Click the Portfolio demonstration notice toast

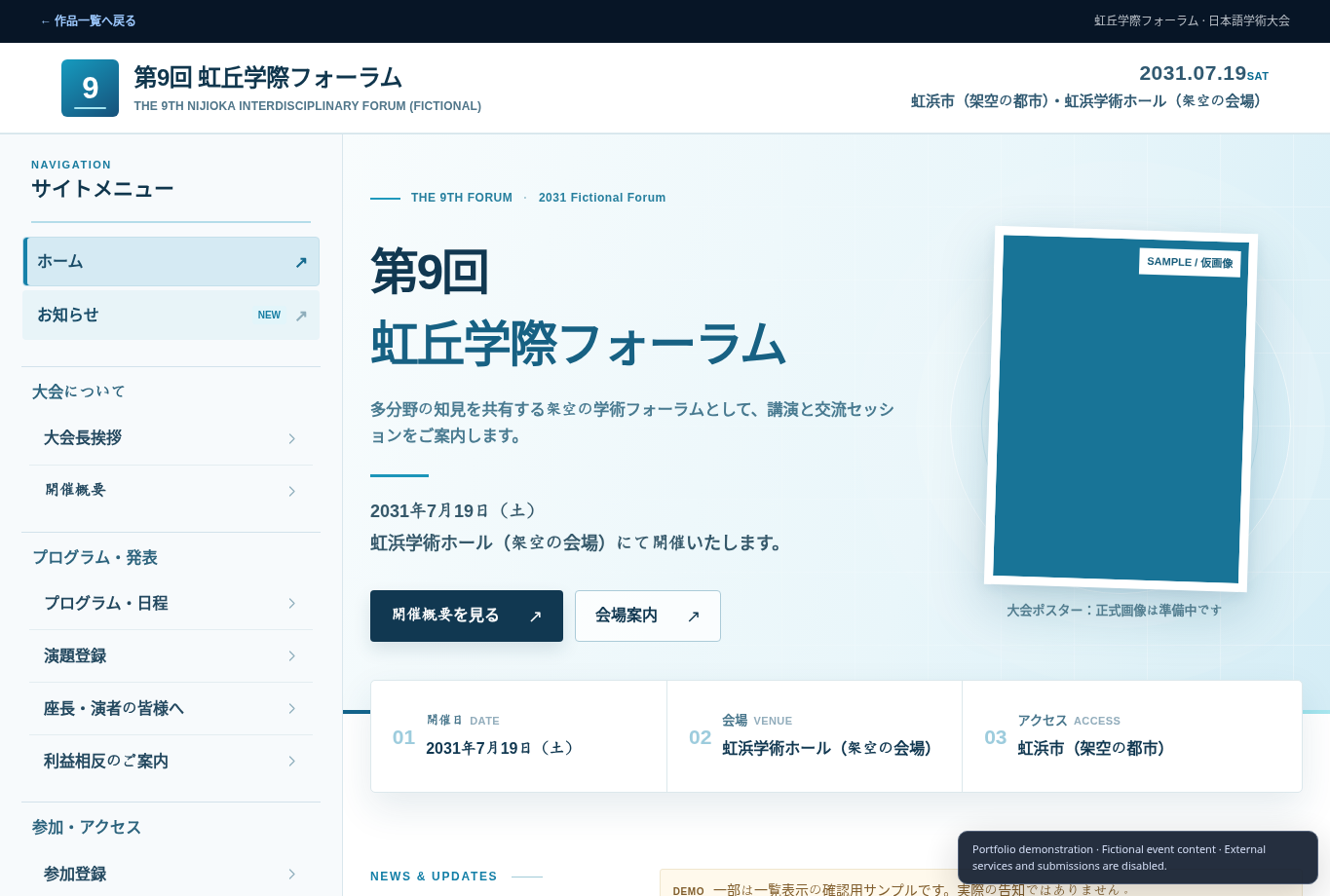tap(1138, 858)
